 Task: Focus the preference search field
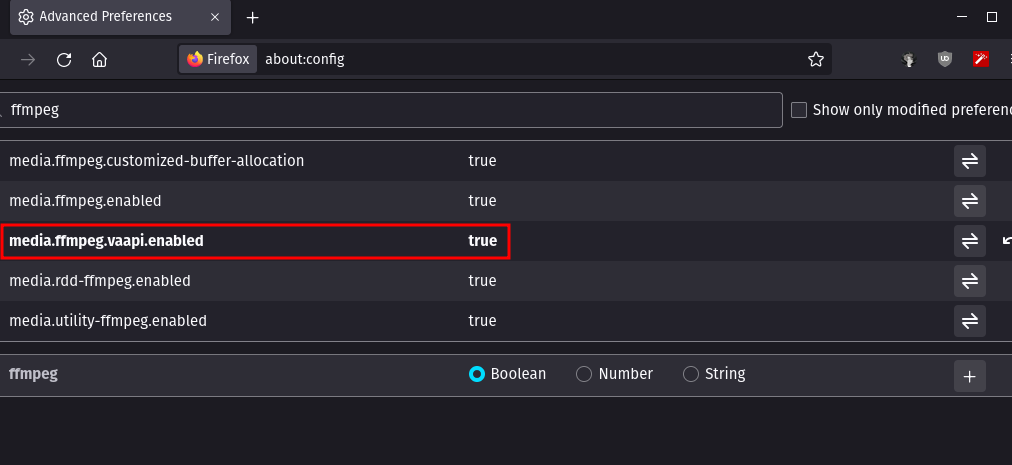point(390,110)
